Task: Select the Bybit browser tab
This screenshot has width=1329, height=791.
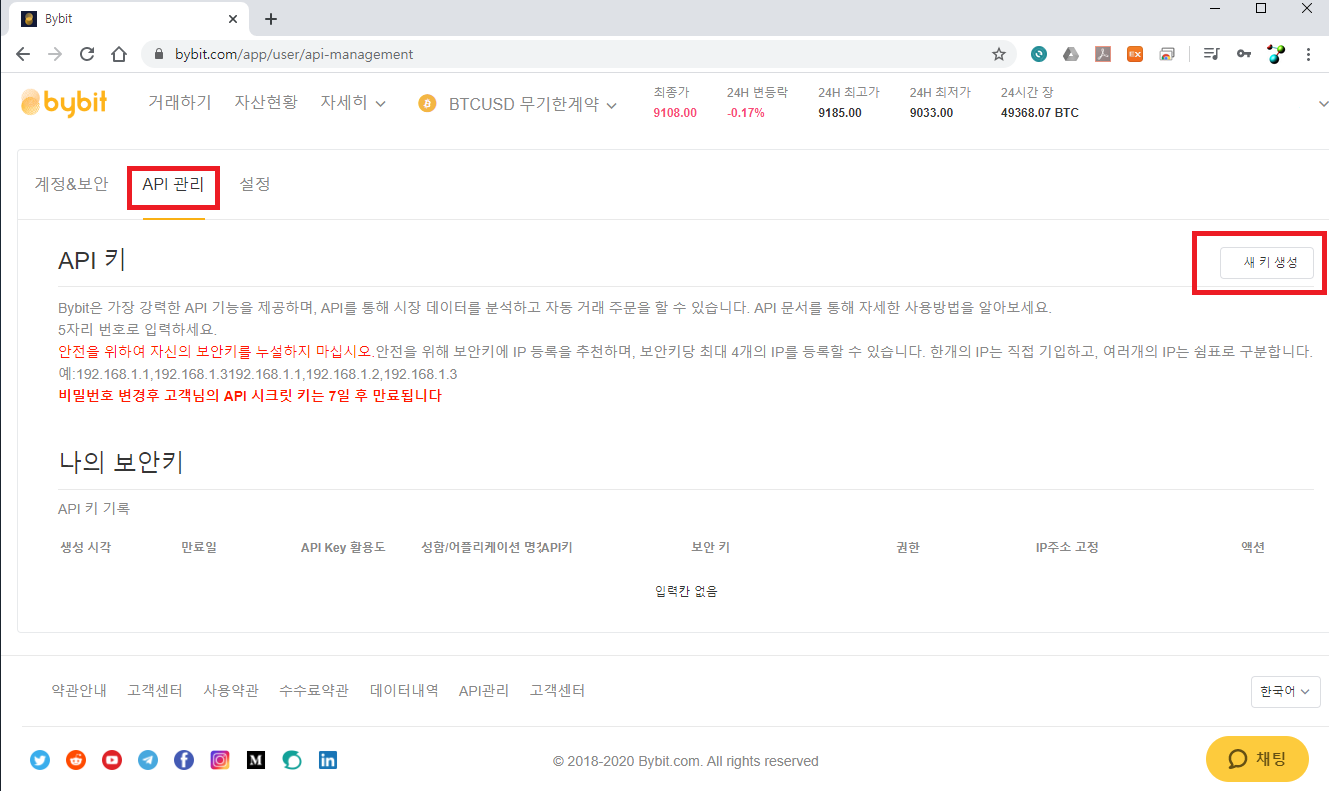Action: (x=128, y=19)
